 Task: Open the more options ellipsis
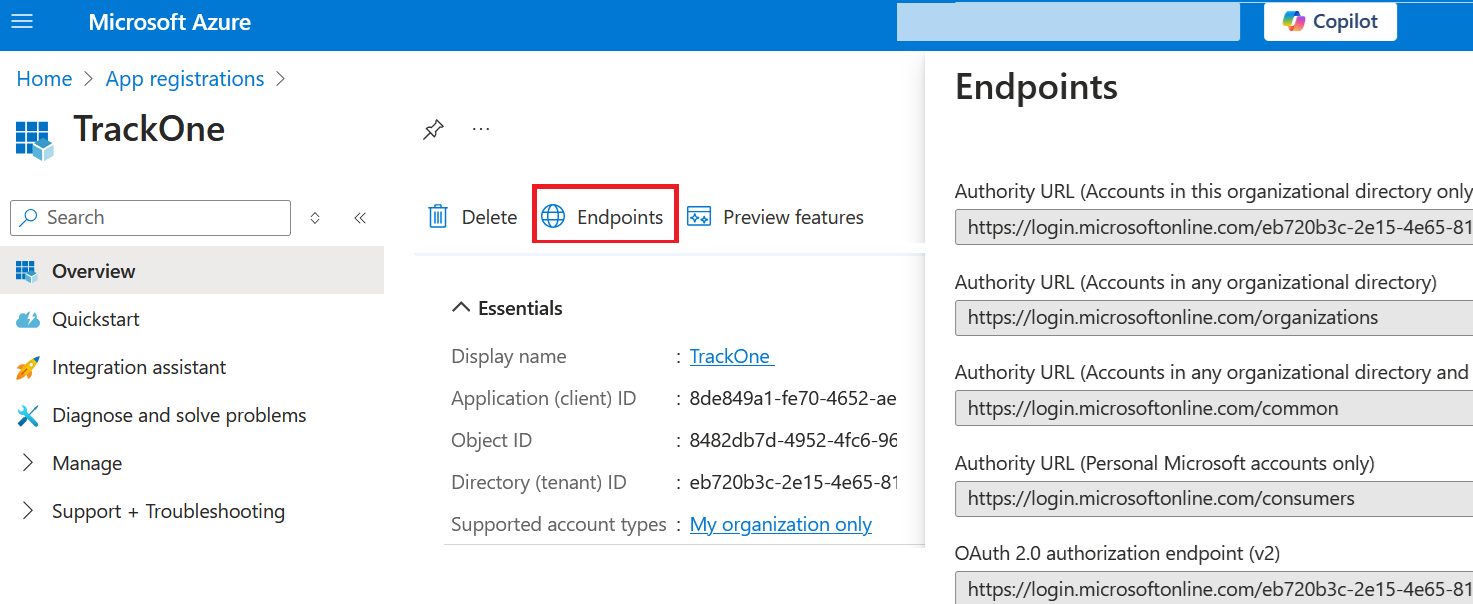481,129
